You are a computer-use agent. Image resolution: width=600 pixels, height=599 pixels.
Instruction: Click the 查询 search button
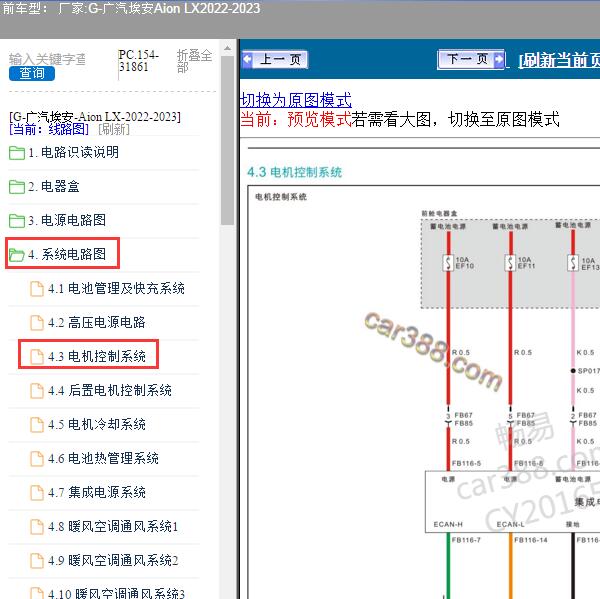coord(32,73)
